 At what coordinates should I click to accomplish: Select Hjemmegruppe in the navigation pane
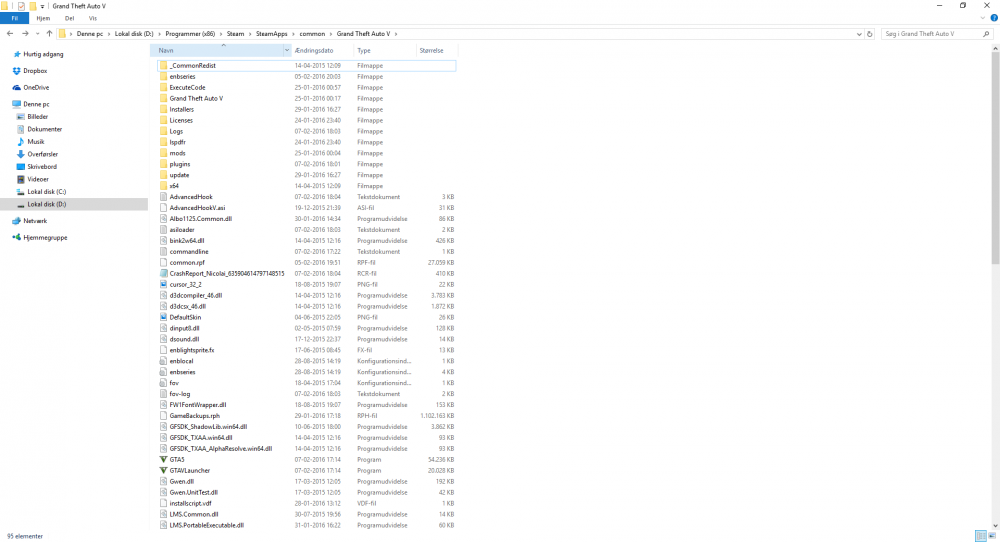pyautogui.click(x=45, y=237)
